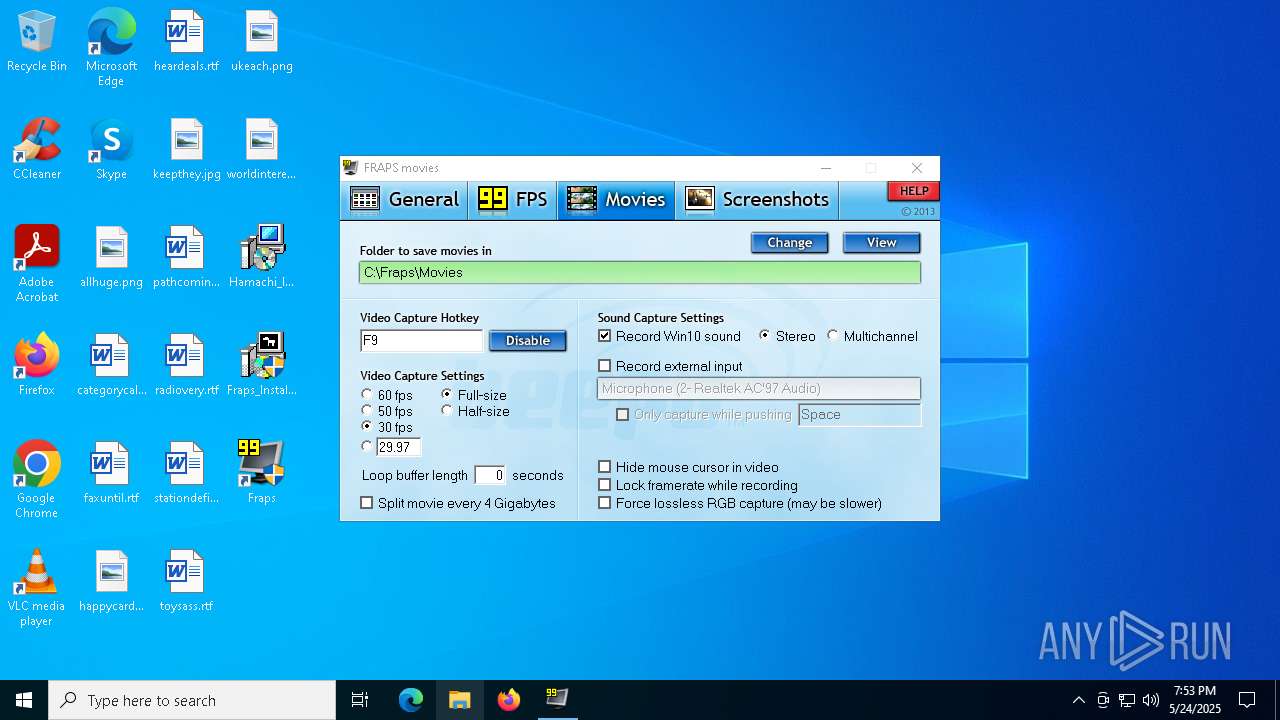Enable Lock framerate while recording

(604, 485)
